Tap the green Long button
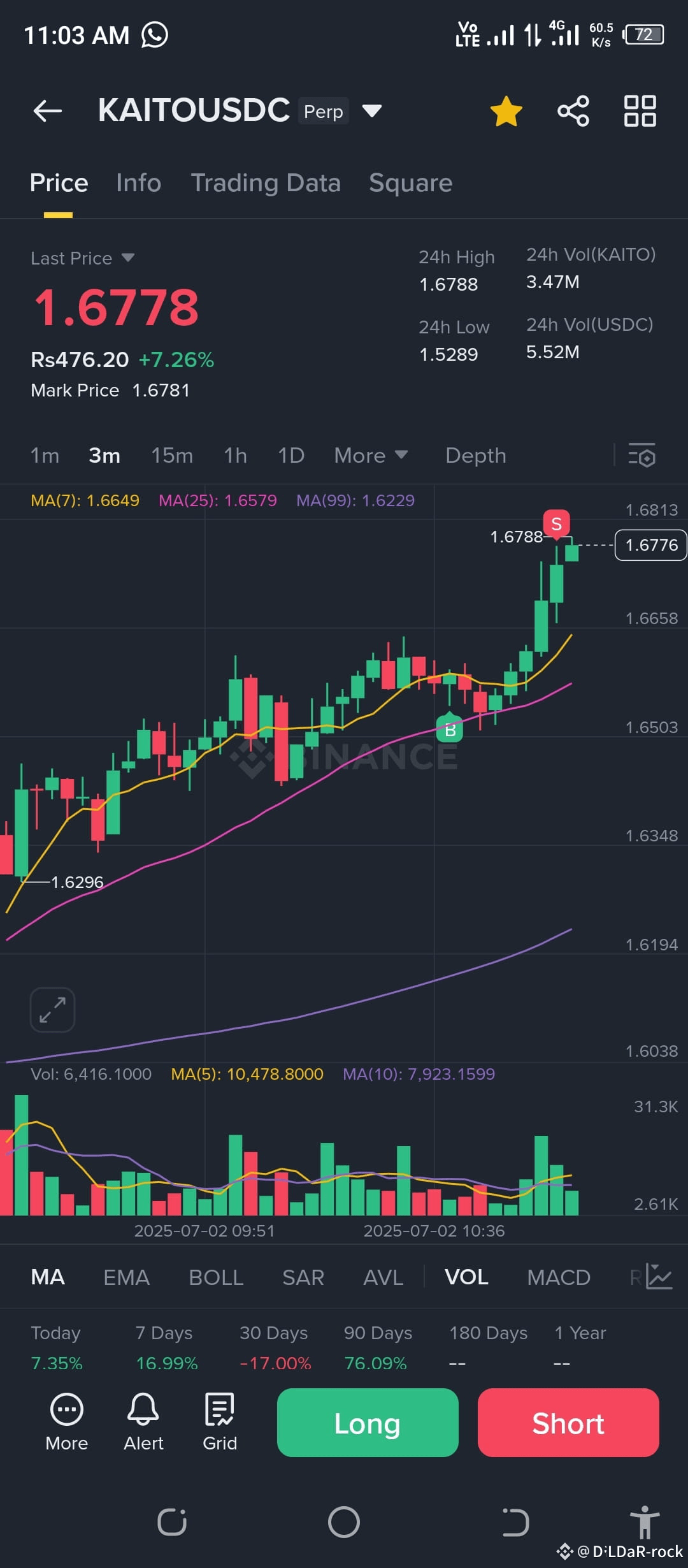The width and height of the screenshot is (688, 1568). 368,1422
